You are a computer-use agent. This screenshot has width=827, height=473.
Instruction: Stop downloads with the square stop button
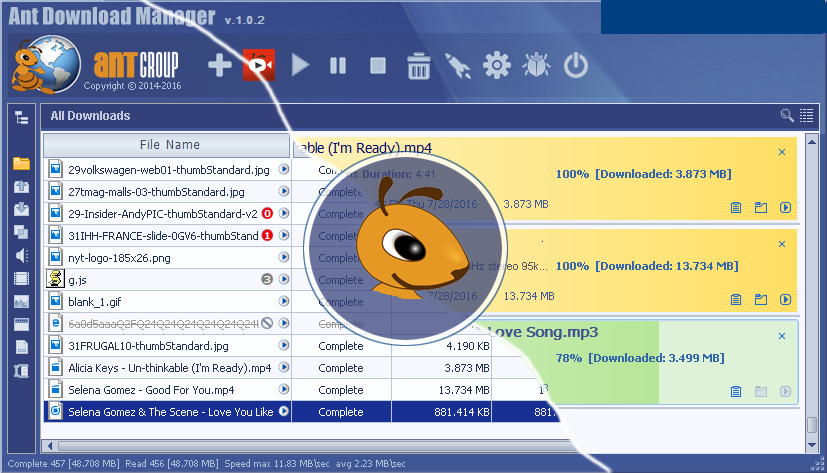click(378, 65)
